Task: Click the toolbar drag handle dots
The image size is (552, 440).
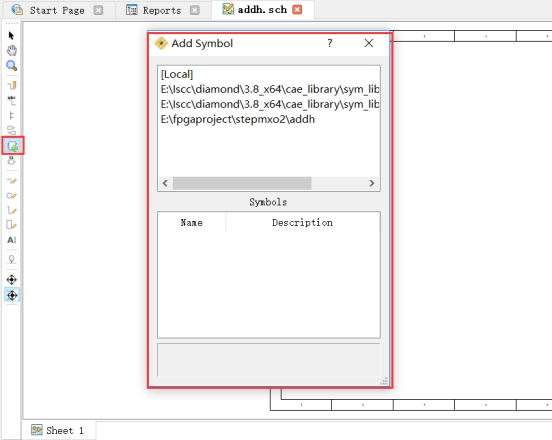Action: click(x=12, y=24)
